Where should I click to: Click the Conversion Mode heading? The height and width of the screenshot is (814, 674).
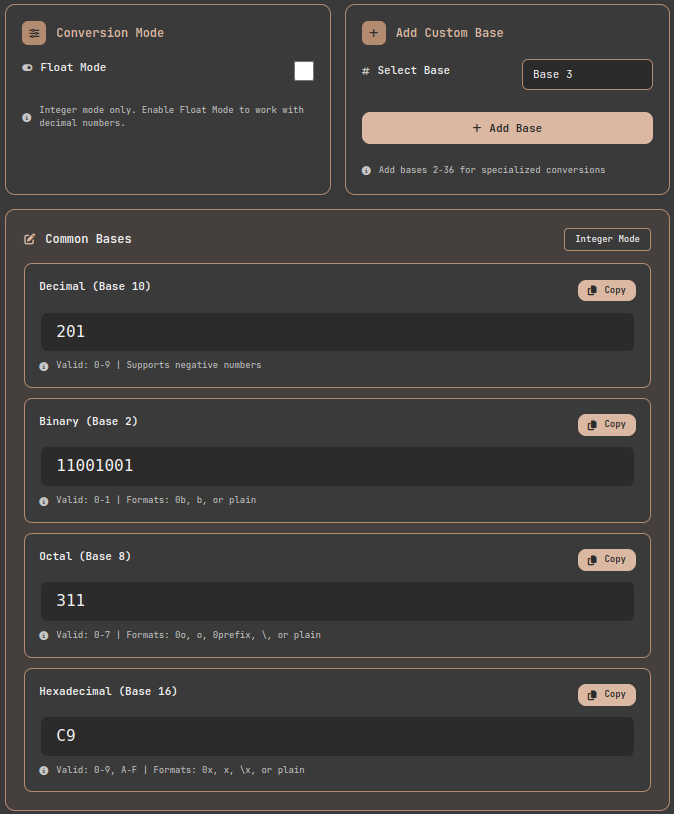(110, 33)
